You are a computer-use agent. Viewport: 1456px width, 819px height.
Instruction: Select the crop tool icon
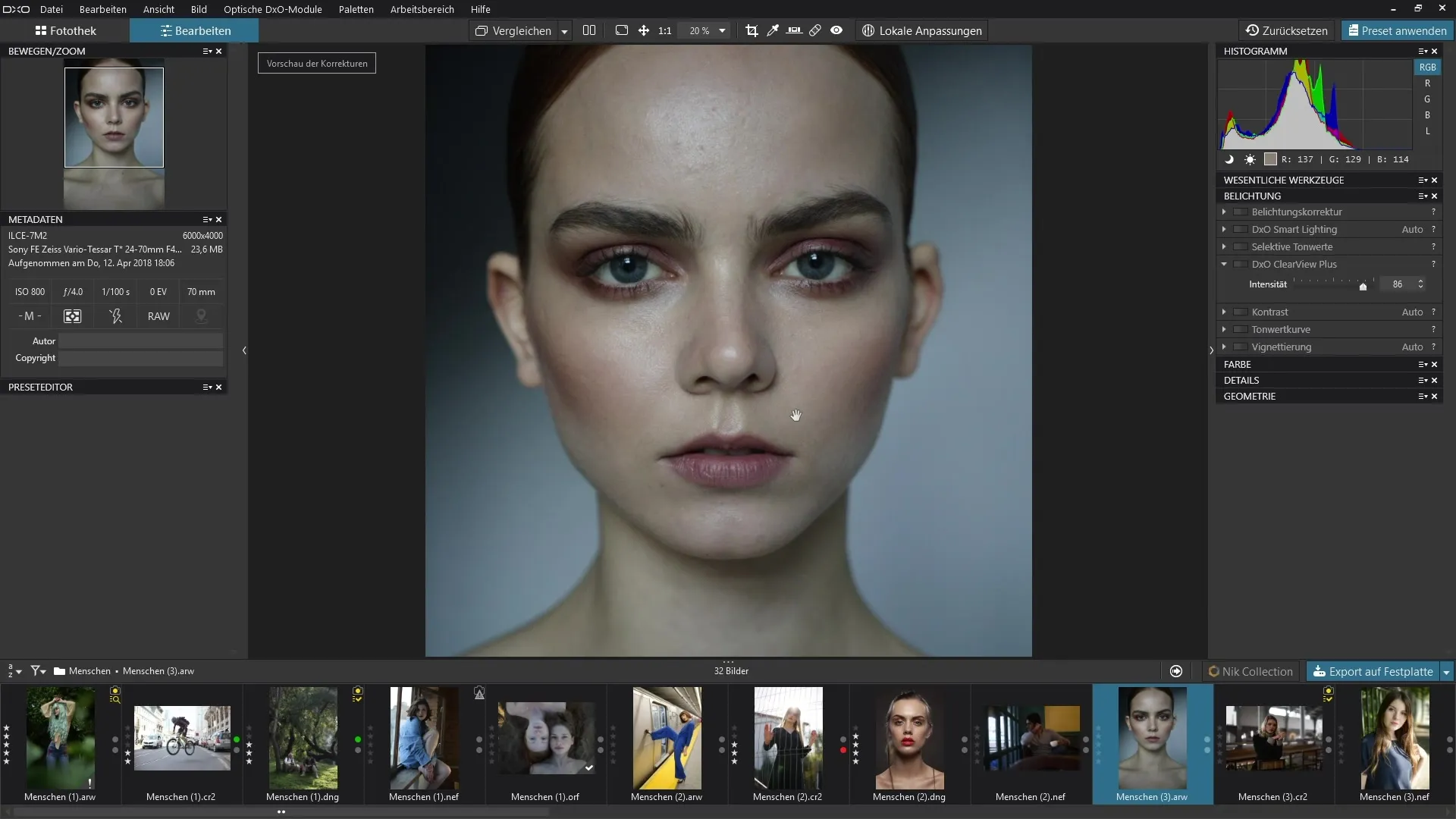[x=752, y=30]
